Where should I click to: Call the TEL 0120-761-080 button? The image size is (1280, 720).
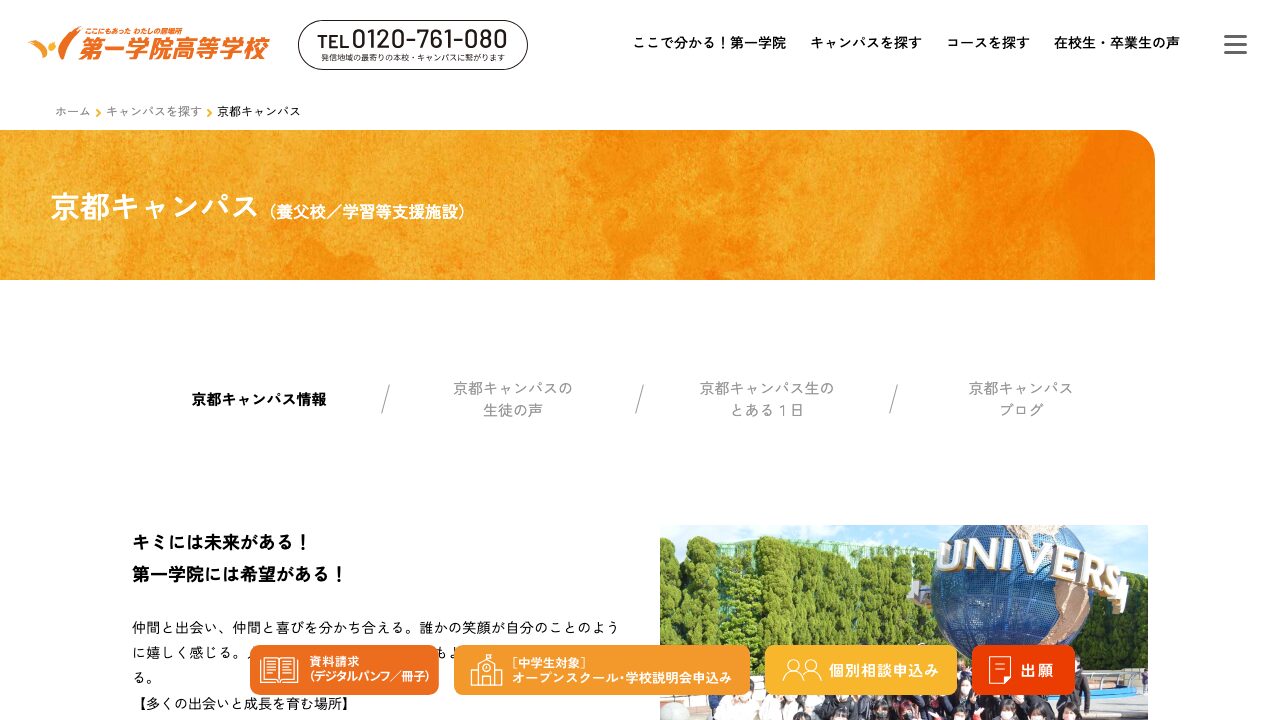[x=413, y=45]
